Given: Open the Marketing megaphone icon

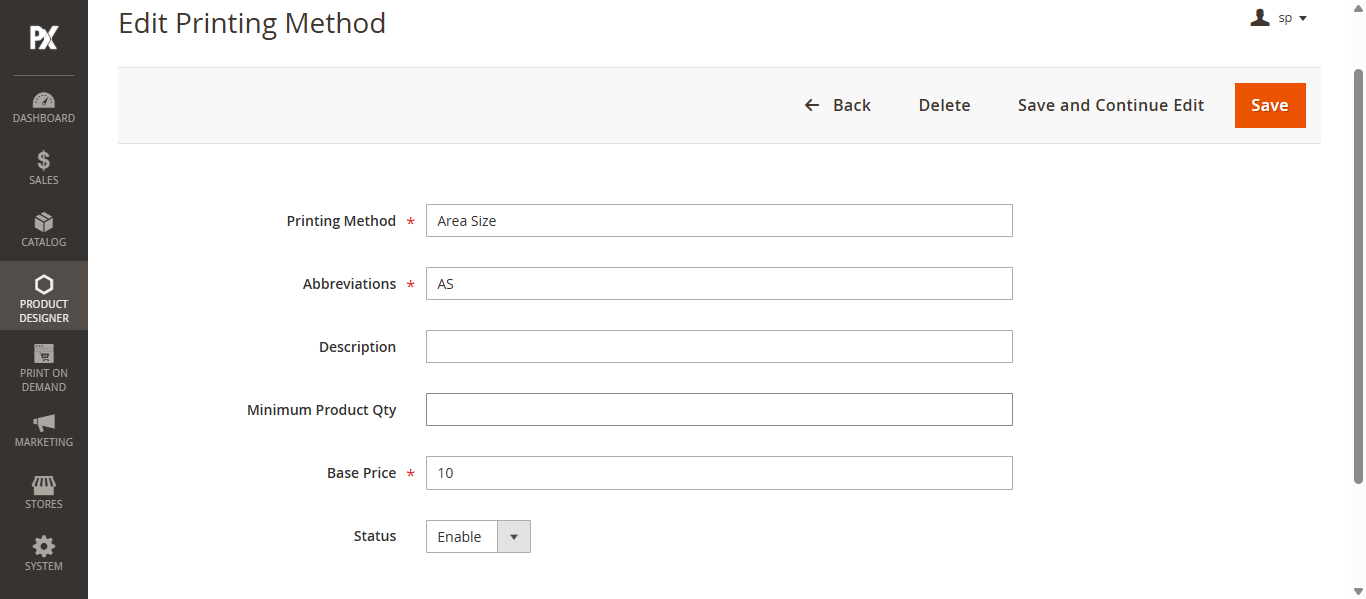Looking at the screenshot, I should [44, 422].
